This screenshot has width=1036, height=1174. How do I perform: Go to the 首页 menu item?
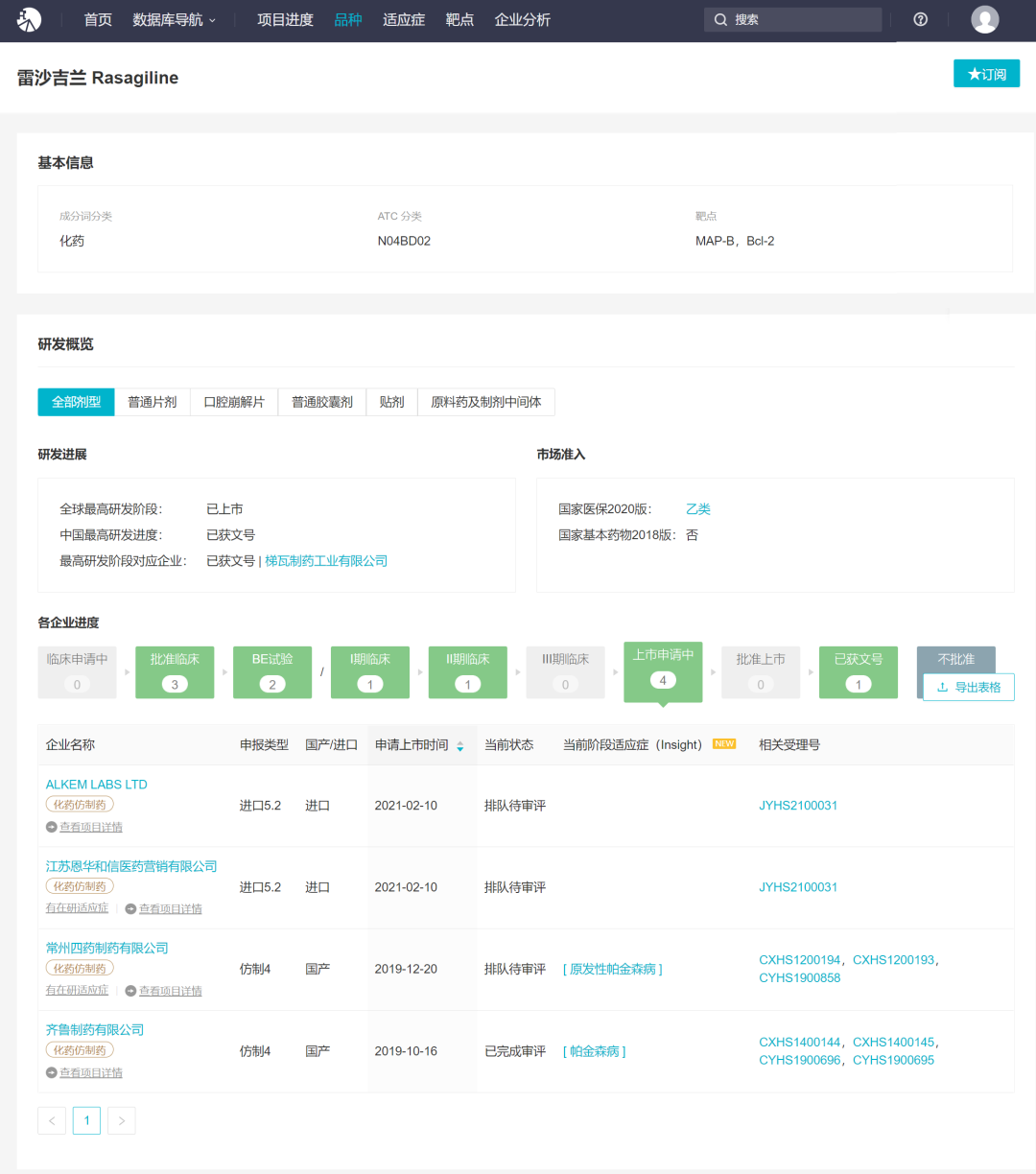point(98,19)
